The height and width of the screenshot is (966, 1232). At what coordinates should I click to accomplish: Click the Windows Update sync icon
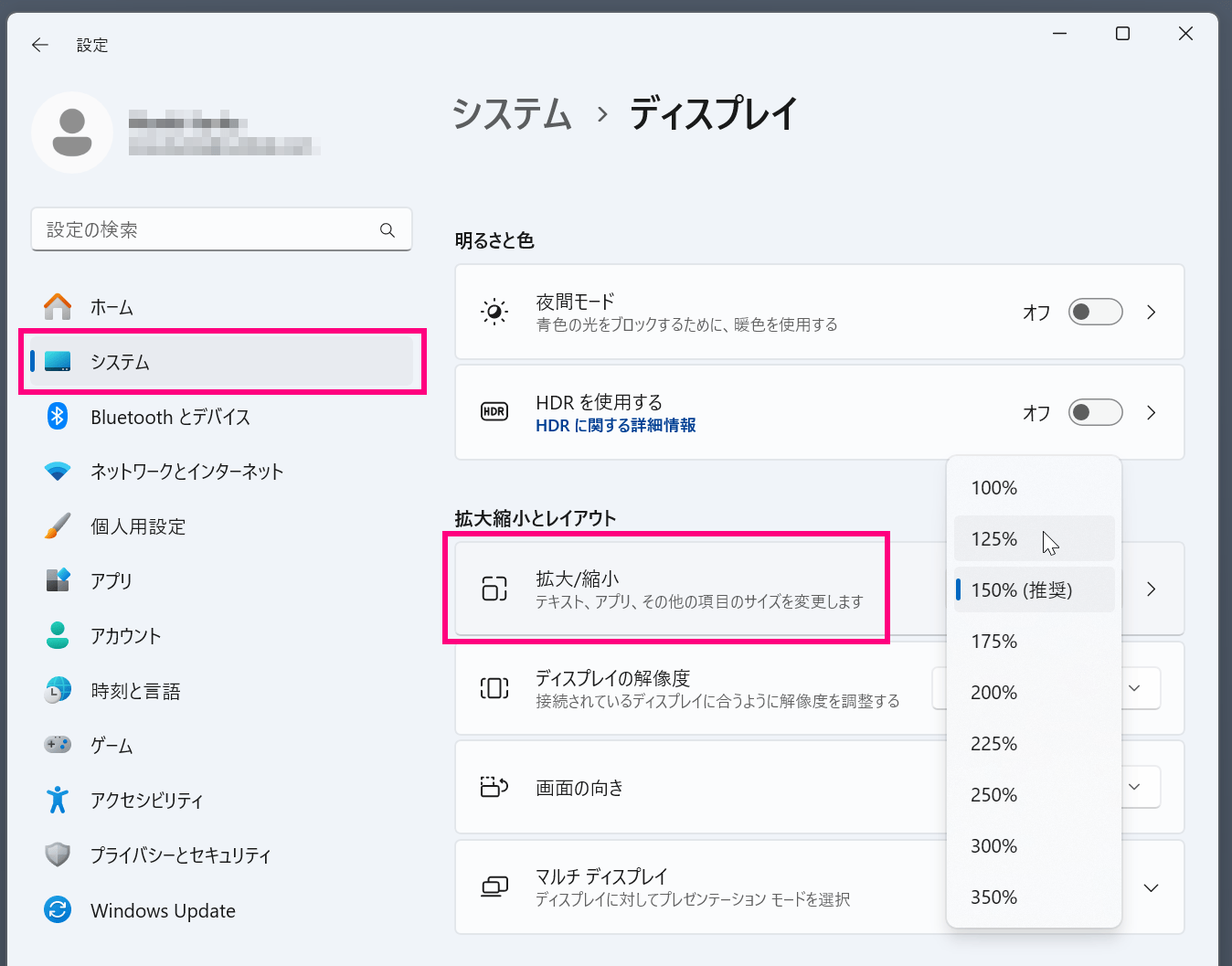(x=58, y=910)
